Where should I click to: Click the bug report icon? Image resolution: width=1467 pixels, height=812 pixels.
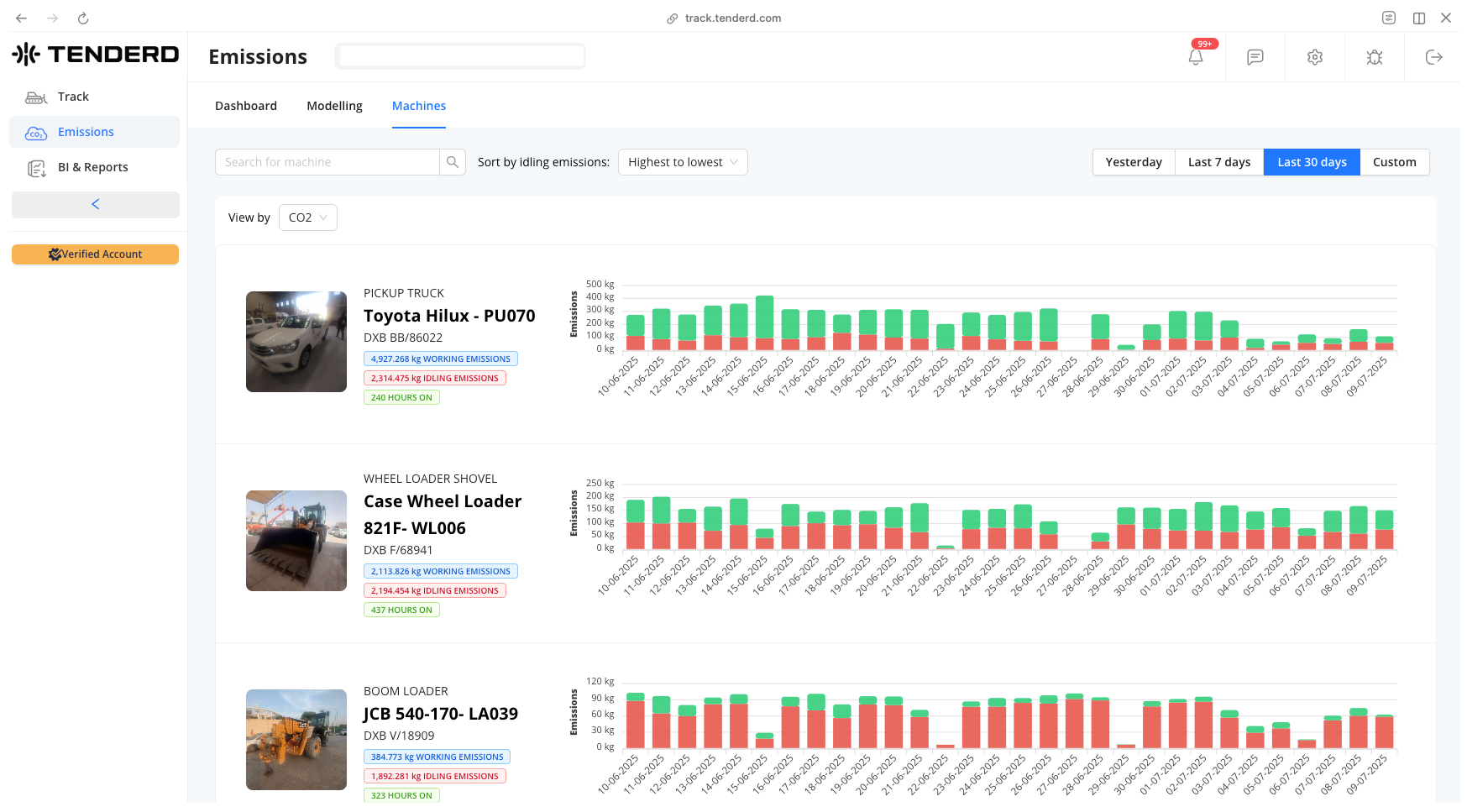[1375, 57]
